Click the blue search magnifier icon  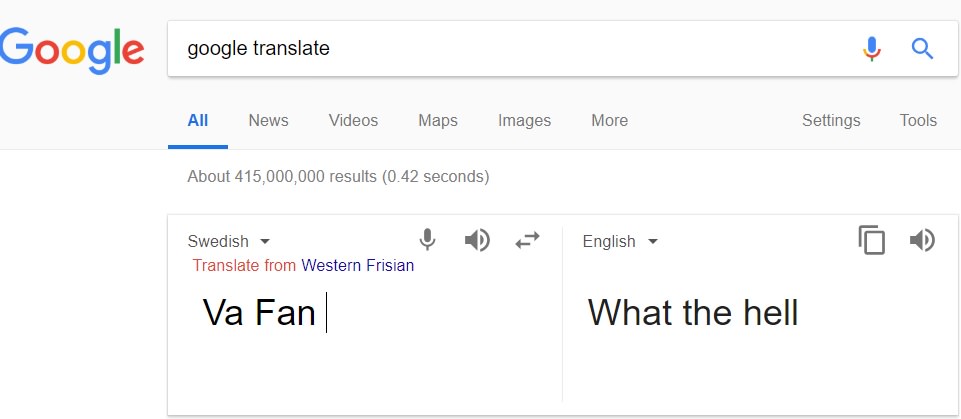click(x=922, y=48)
